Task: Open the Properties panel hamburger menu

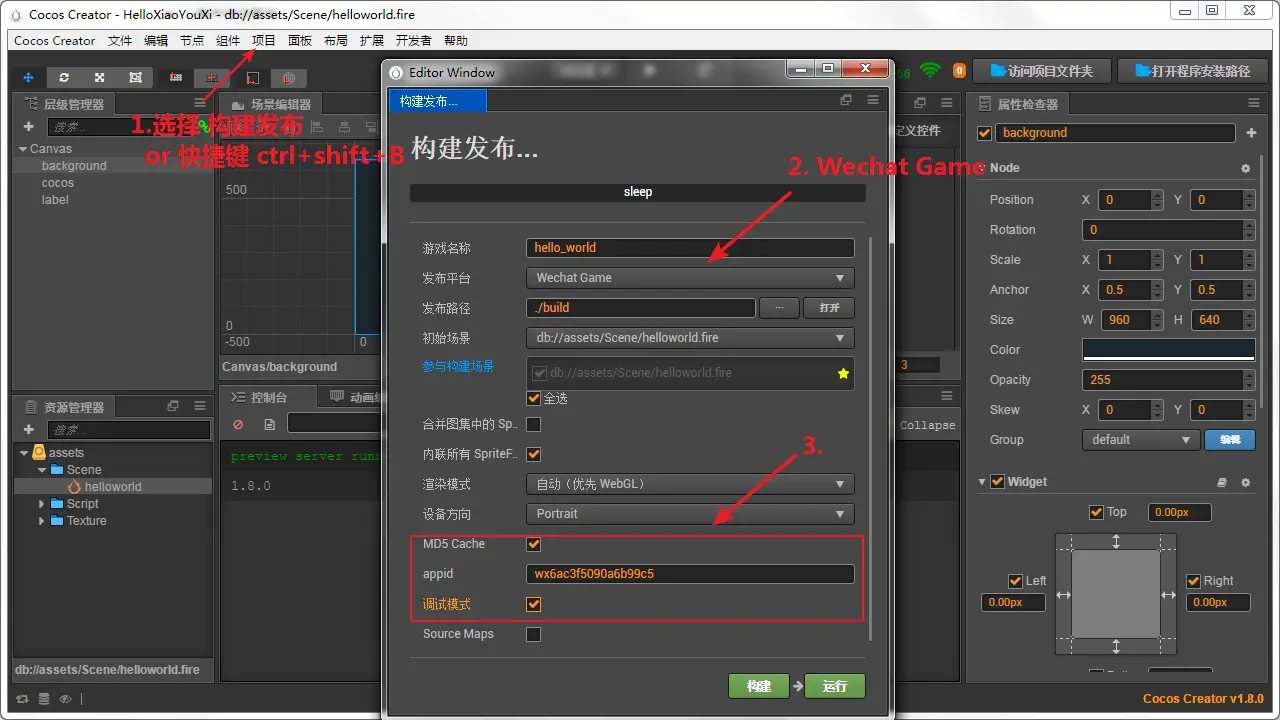Action: point(1254,103)
